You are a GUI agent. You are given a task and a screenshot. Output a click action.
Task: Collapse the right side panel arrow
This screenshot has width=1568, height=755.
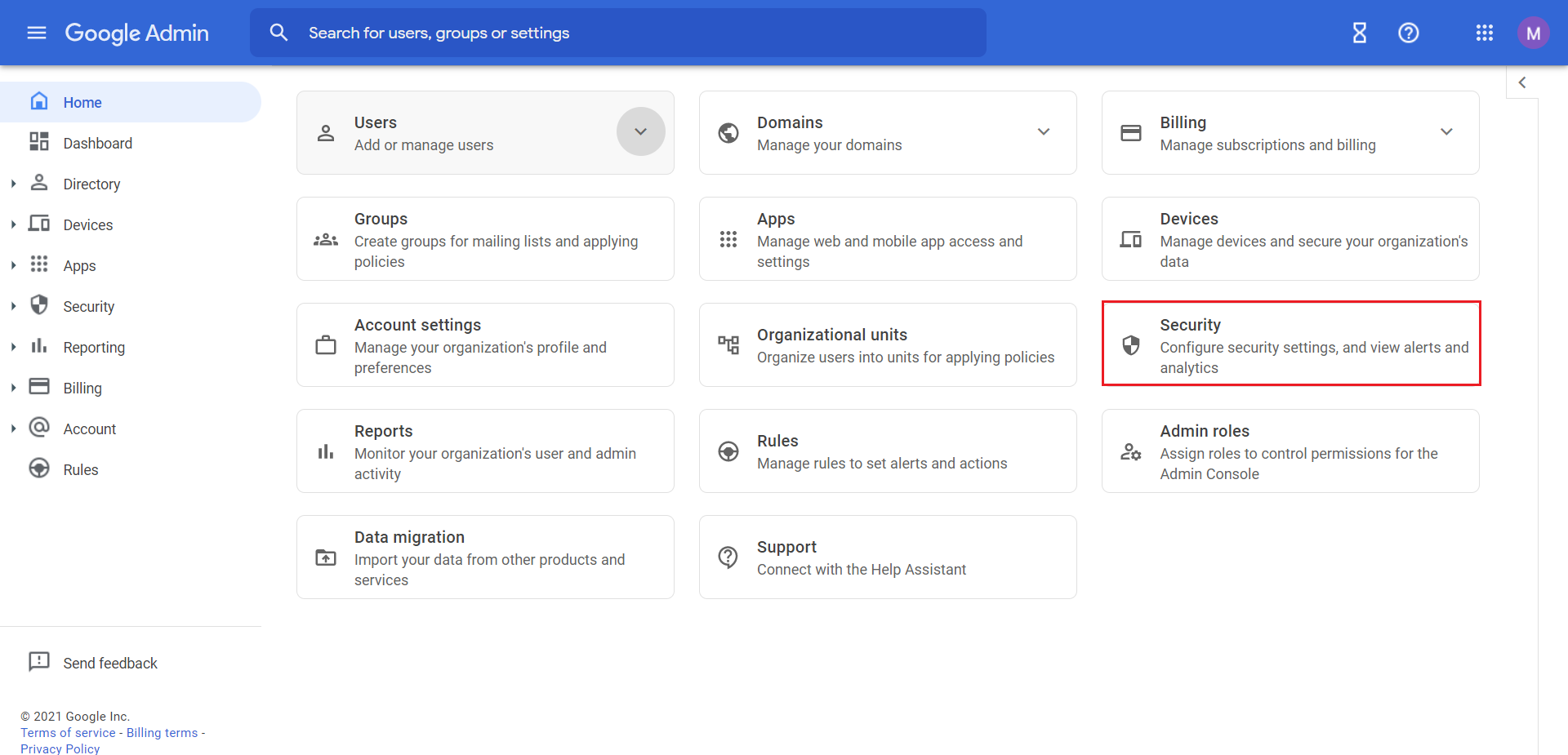tap(1522, 82)
